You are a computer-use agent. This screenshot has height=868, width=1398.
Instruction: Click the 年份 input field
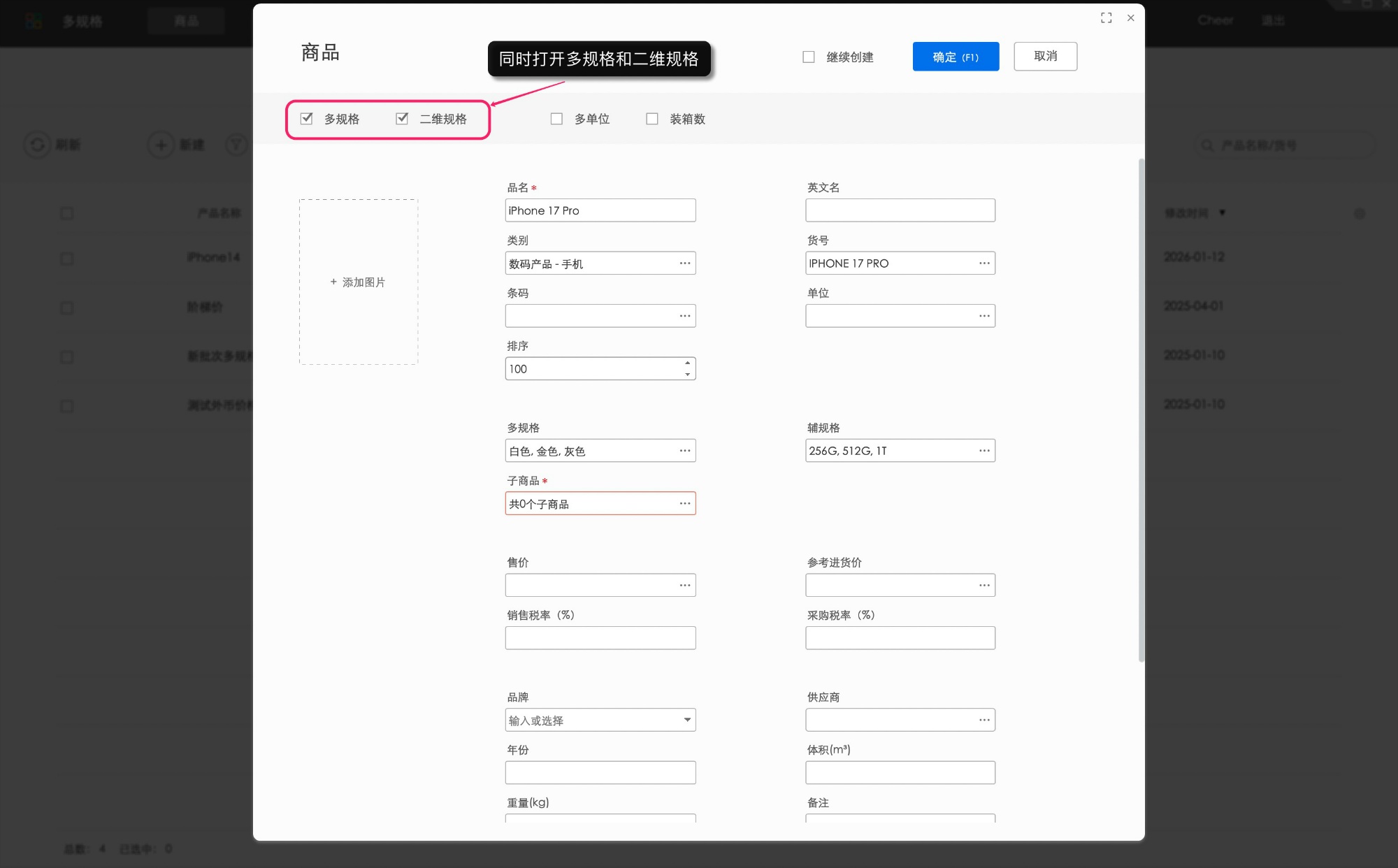click(x=600, y=772)
